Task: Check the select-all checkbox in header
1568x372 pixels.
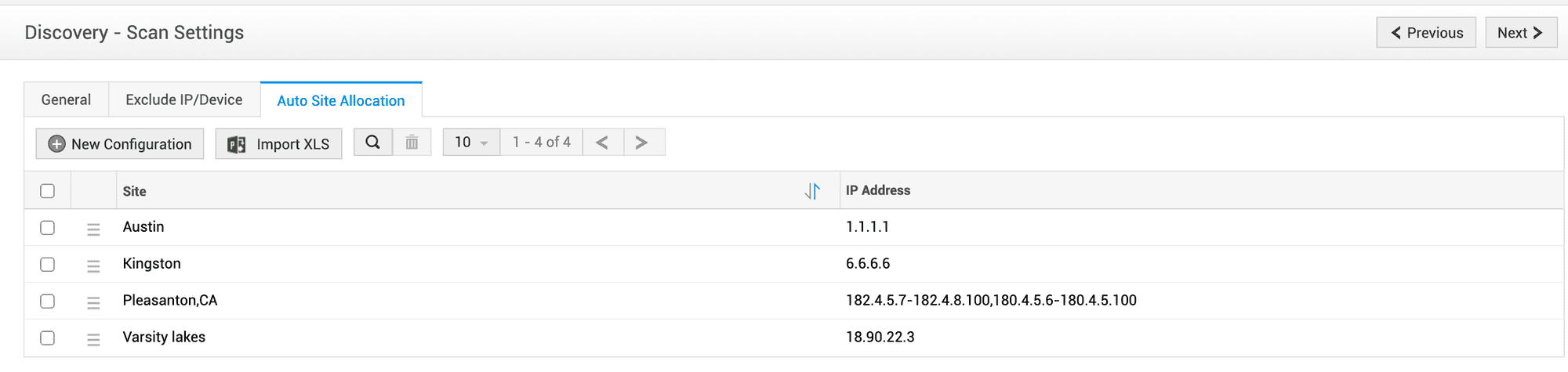Action: (x=48, y=191)
